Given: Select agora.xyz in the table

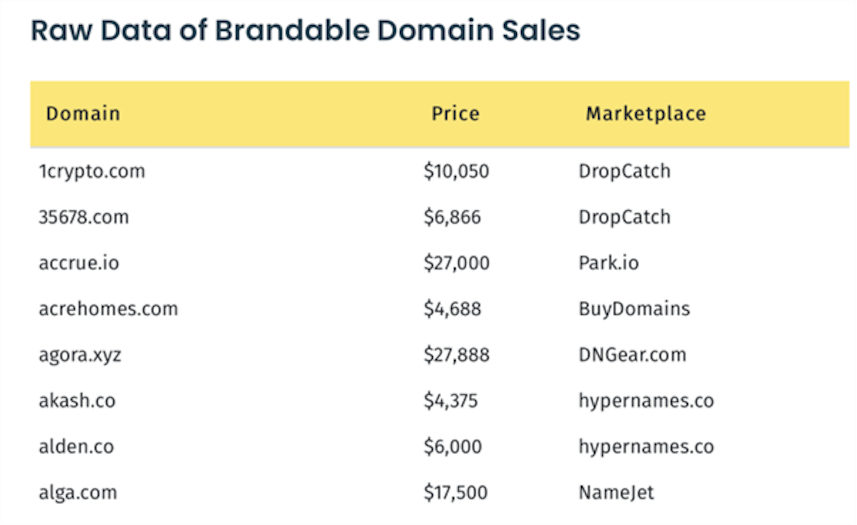Looking at the screenshot, I should (x=79, y=355).
